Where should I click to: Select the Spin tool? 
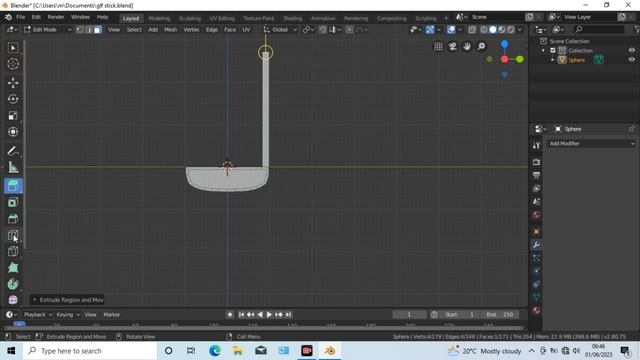click(13, 284)
